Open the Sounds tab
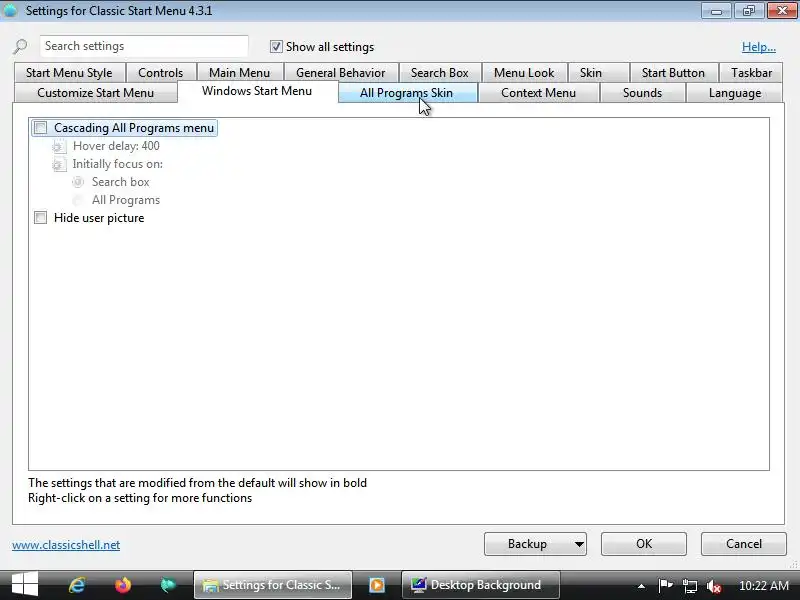The image size is (800, 600). (x=642, y=93)
